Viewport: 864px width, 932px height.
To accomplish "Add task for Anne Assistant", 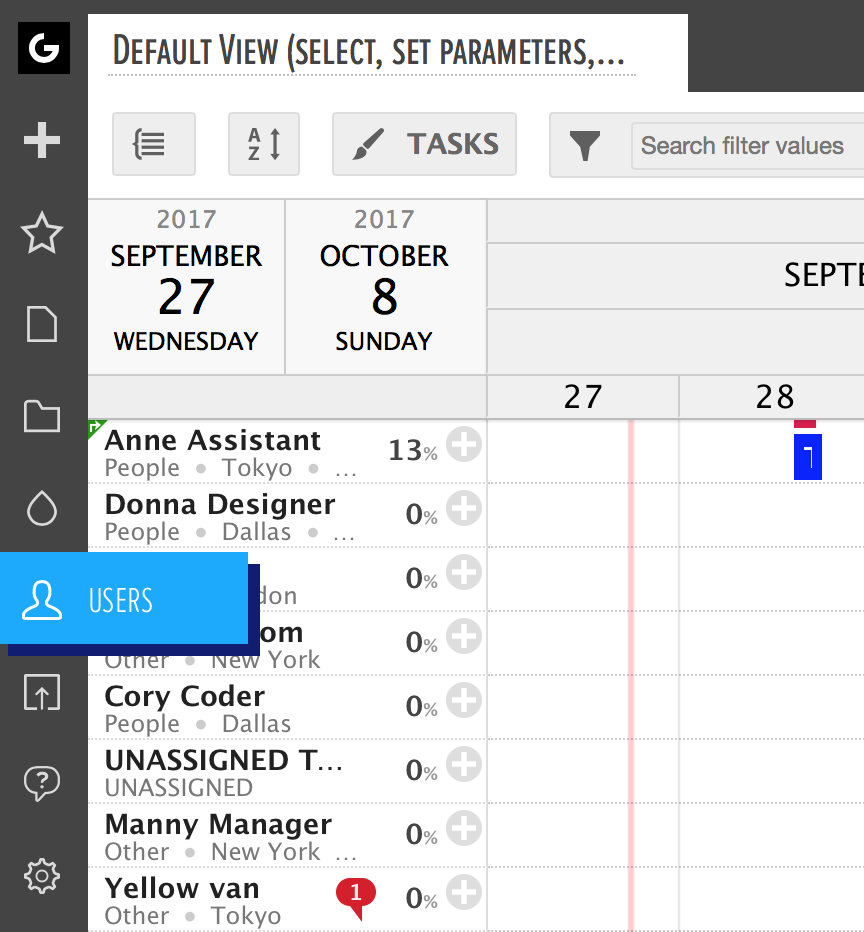I will [x=464, y=444].
